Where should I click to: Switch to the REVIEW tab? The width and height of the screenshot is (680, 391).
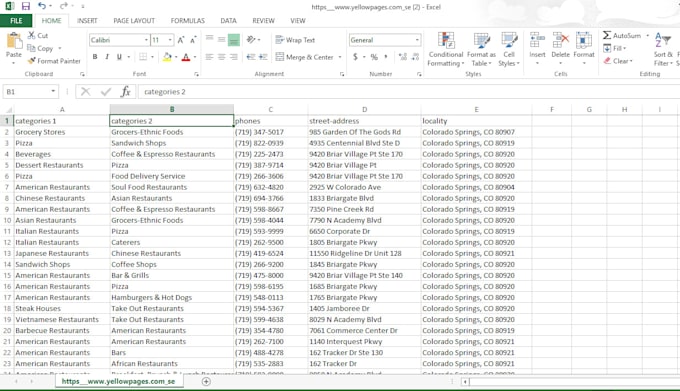[x=263, y=20]
